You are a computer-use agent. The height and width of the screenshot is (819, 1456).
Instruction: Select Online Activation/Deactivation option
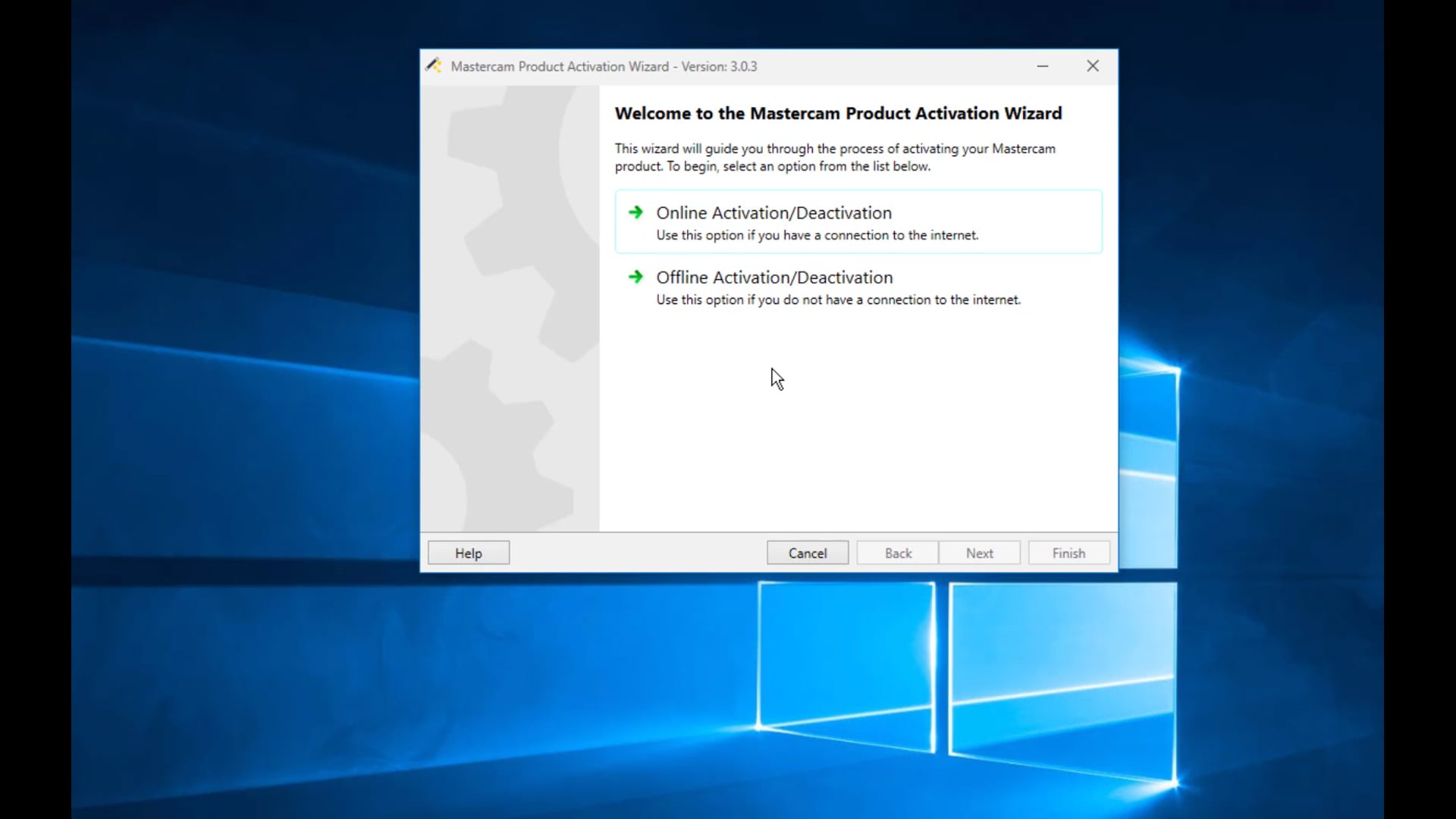[858, 221]
